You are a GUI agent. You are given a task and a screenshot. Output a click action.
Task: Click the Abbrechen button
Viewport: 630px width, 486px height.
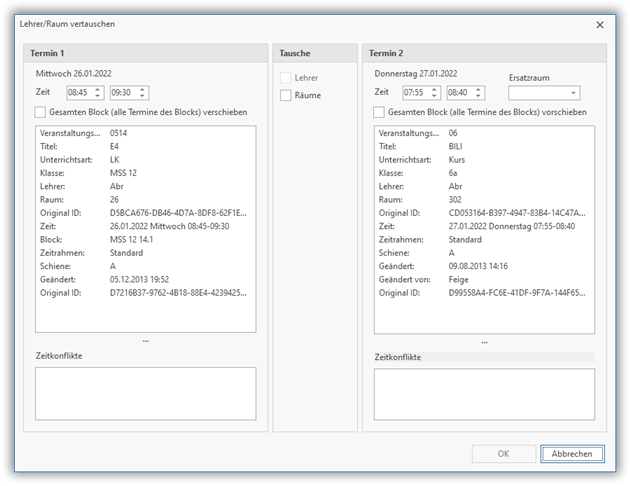(x=572, y=453)
